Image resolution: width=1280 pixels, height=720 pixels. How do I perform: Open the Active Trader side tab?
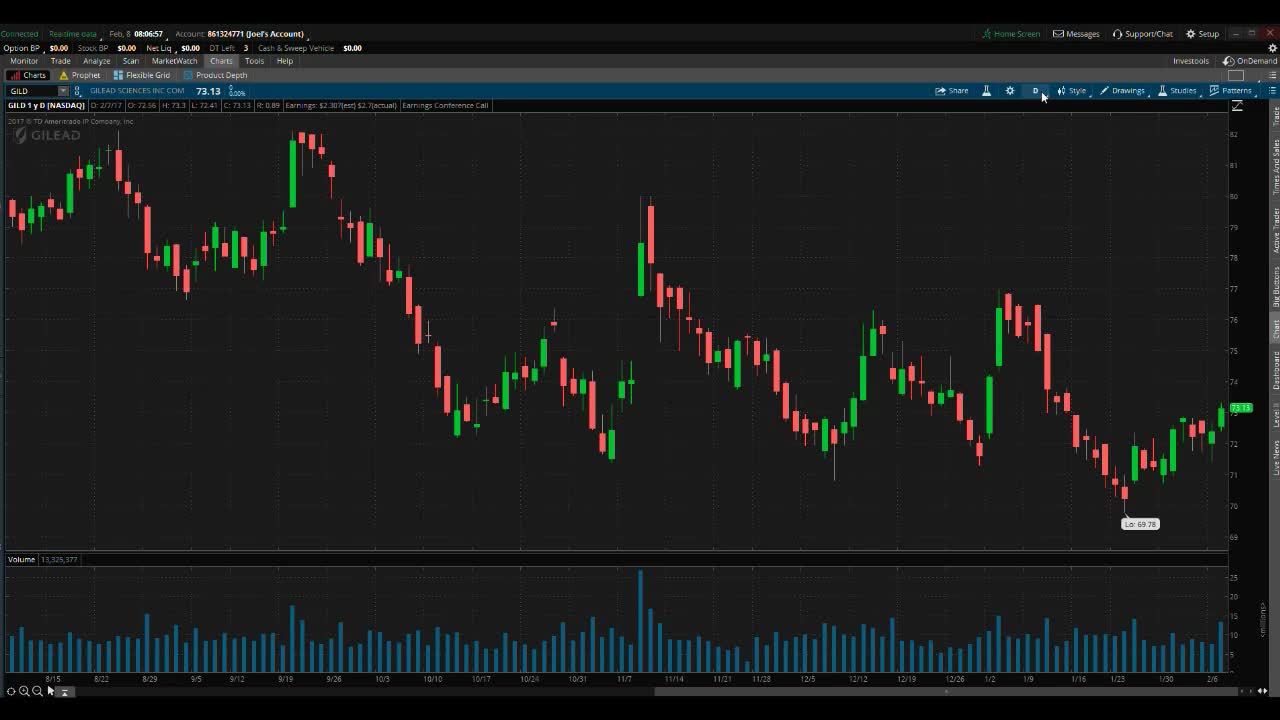1275,230
